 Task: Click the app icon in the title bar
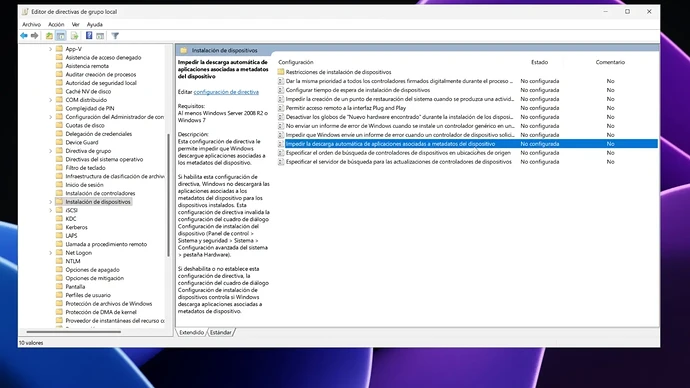(x=25, y=12)
